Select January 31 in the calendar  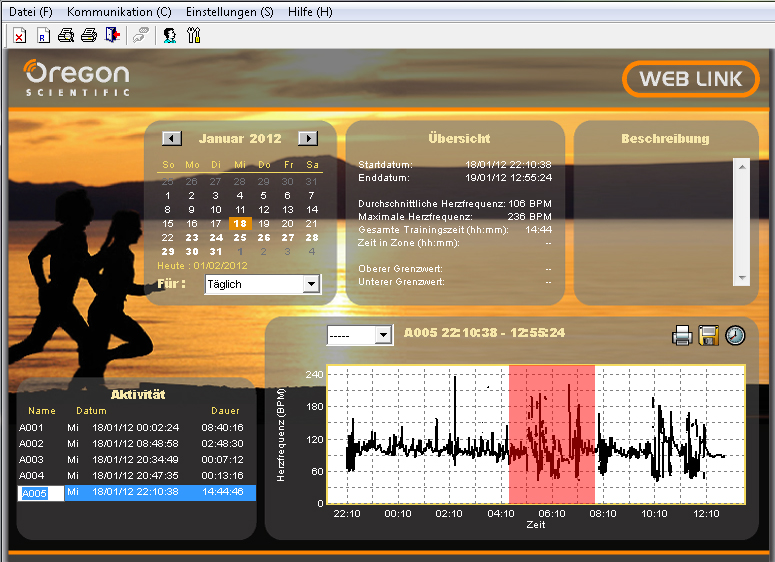pyautogui.click(x=216, y=252)
